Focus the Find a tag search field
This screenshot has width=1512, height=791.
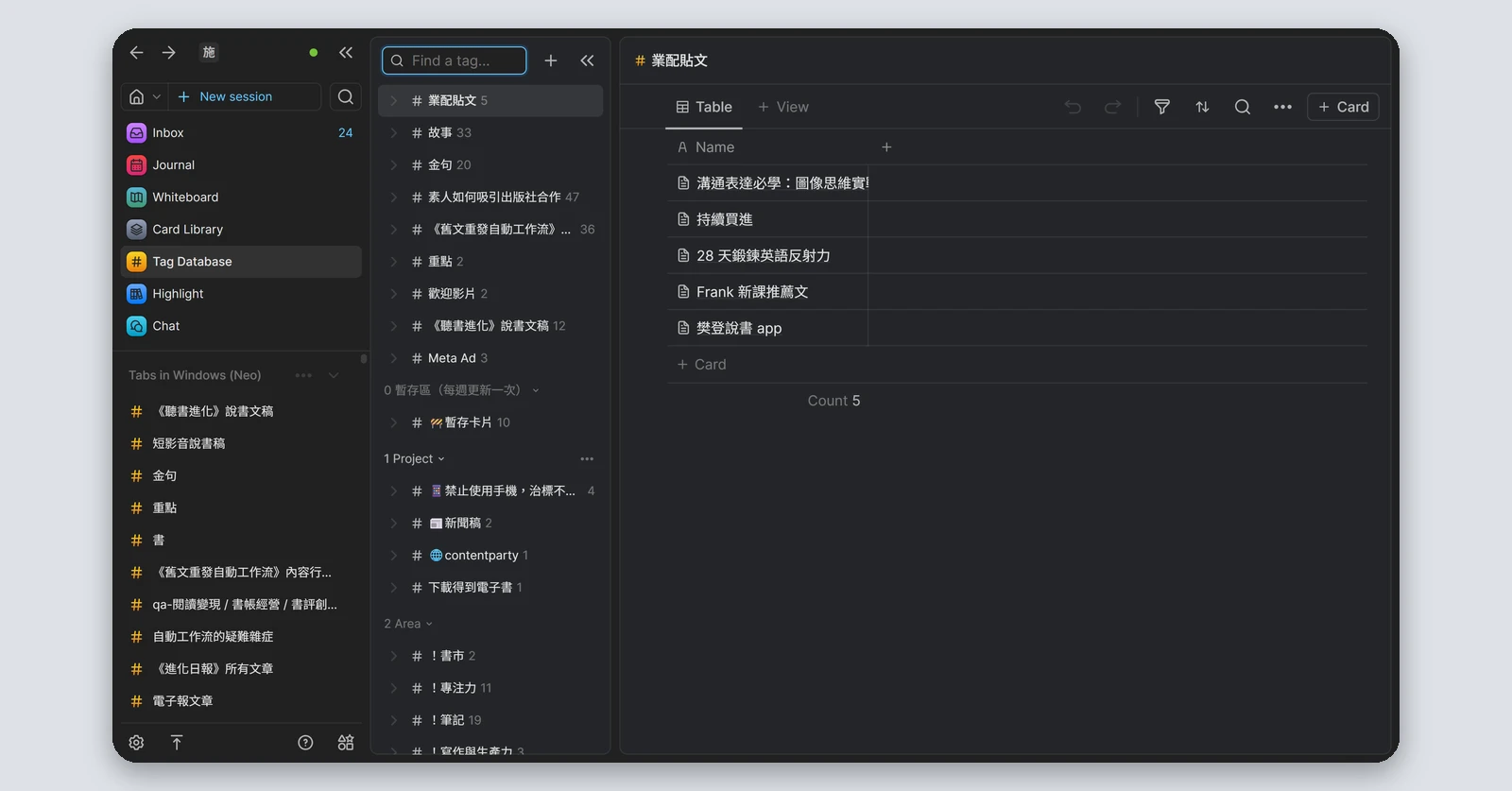(455, 60)
